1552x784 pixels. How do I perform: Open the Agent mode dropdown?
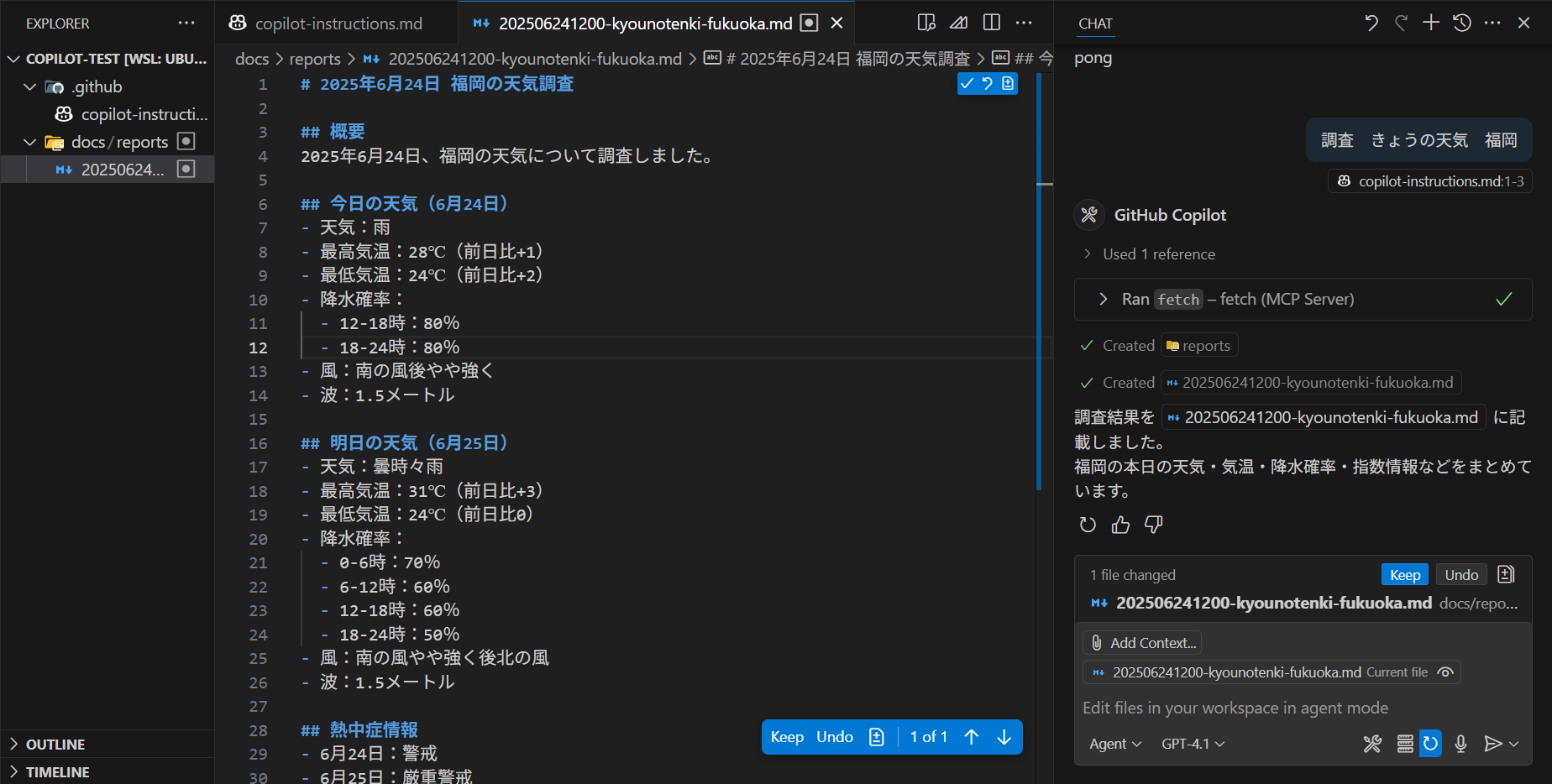point(1115,744)
